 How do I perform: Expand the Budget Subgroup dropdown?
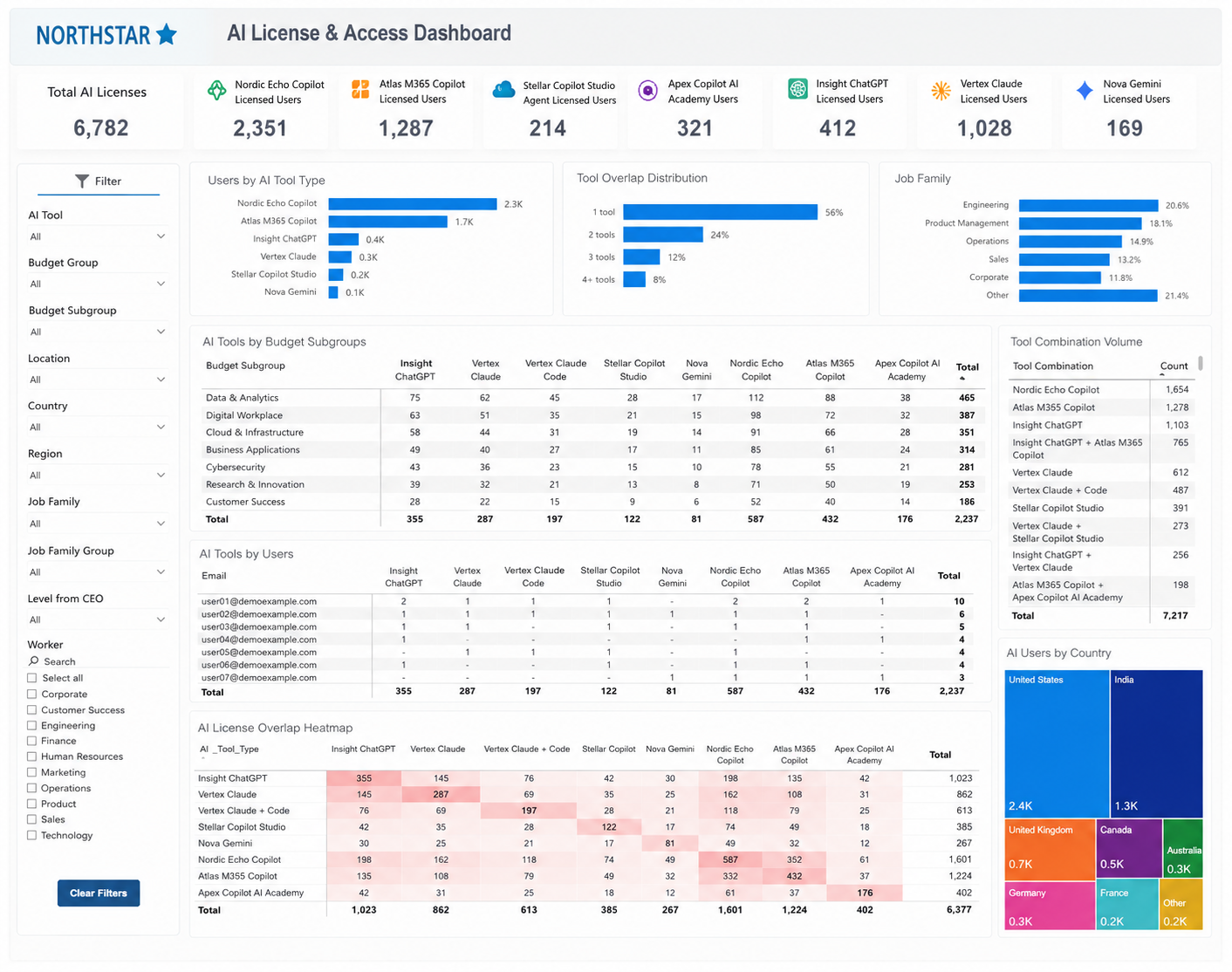97,332
